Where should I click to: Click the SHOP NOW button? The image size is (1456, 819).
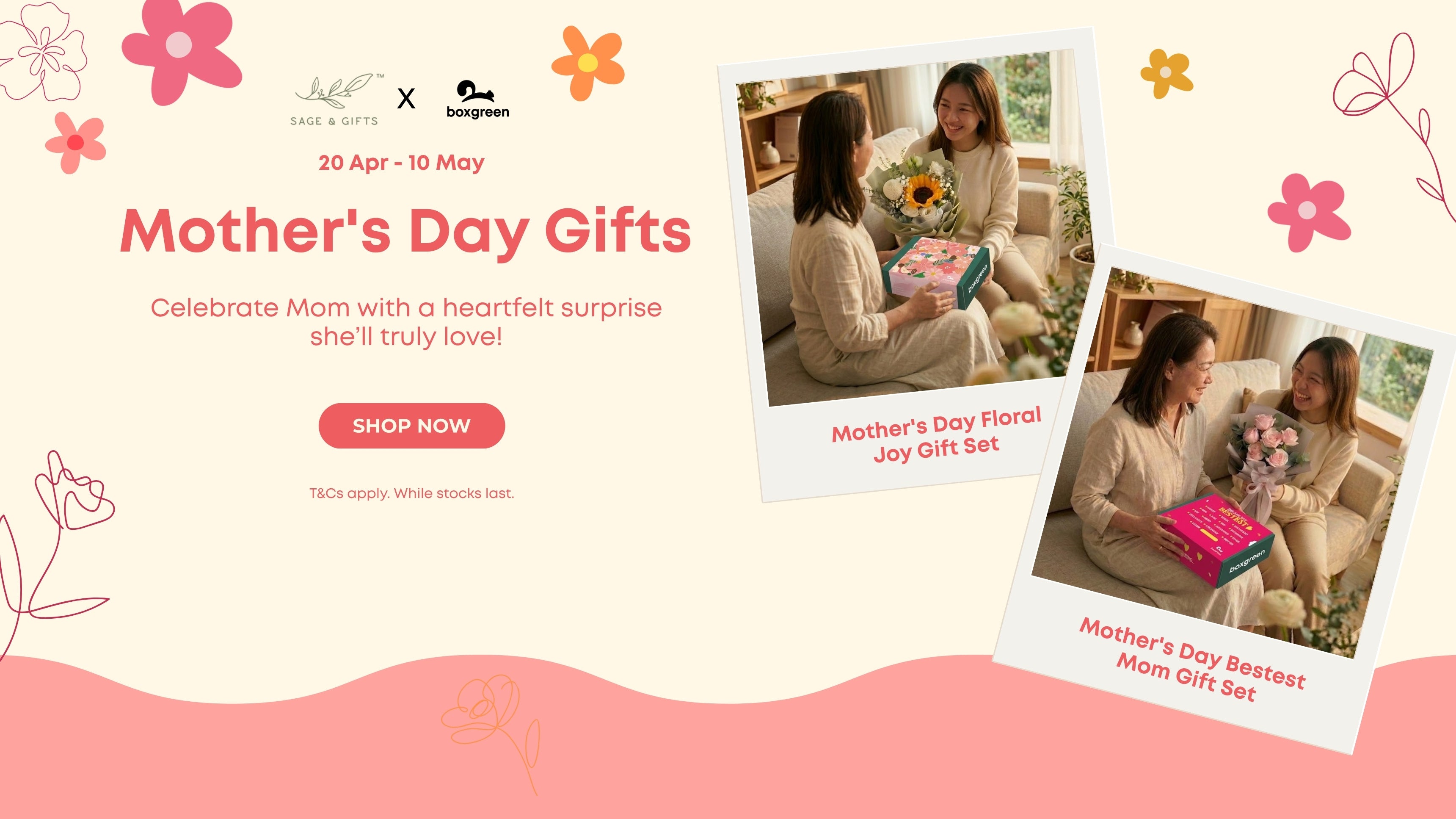(411, 426)
